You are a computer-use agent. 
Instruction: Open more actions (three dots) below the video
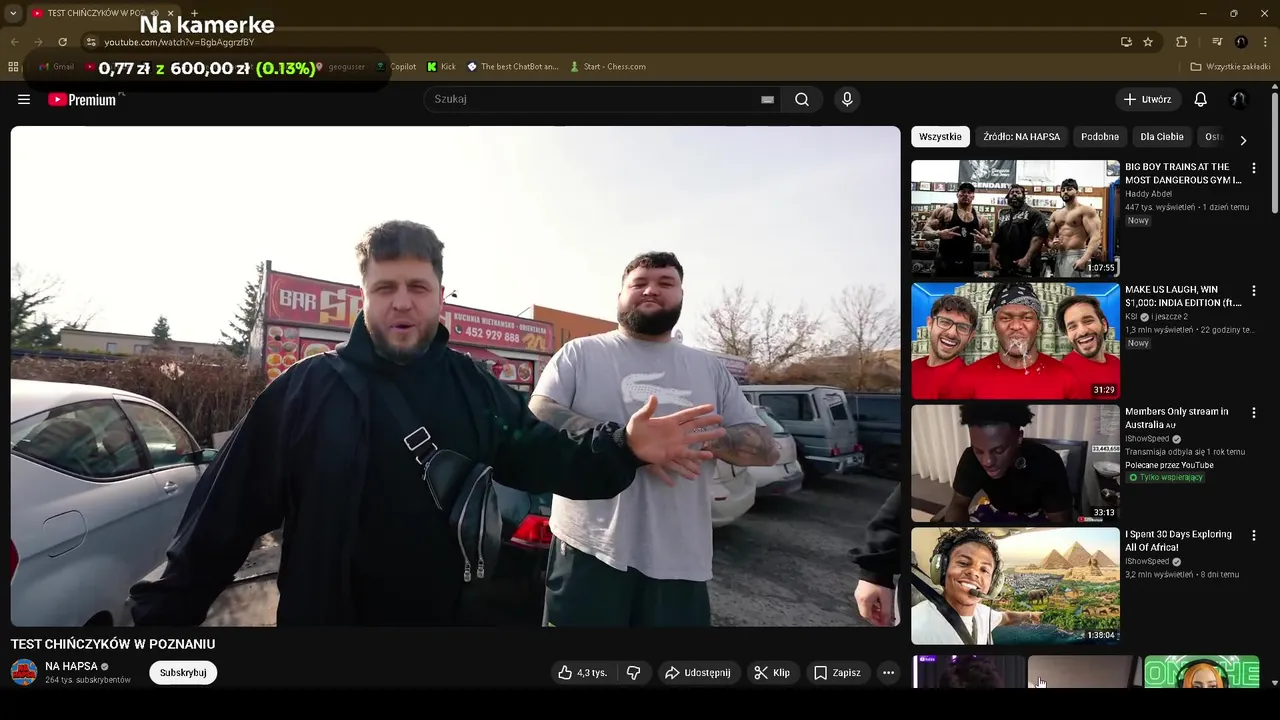[888, 673]
